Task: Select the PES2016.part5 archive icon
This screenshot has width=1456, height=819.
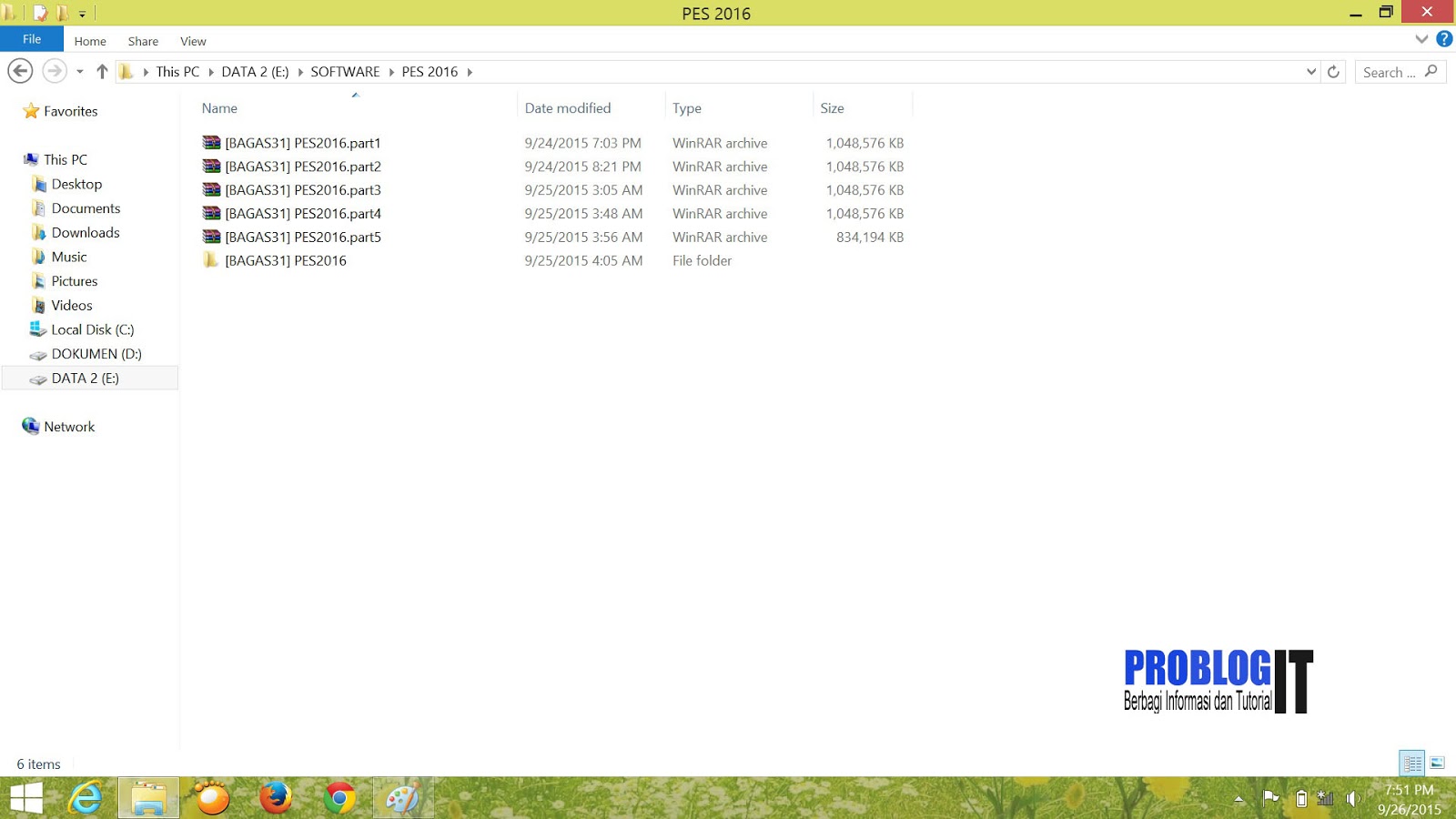Action: (211, 238)
